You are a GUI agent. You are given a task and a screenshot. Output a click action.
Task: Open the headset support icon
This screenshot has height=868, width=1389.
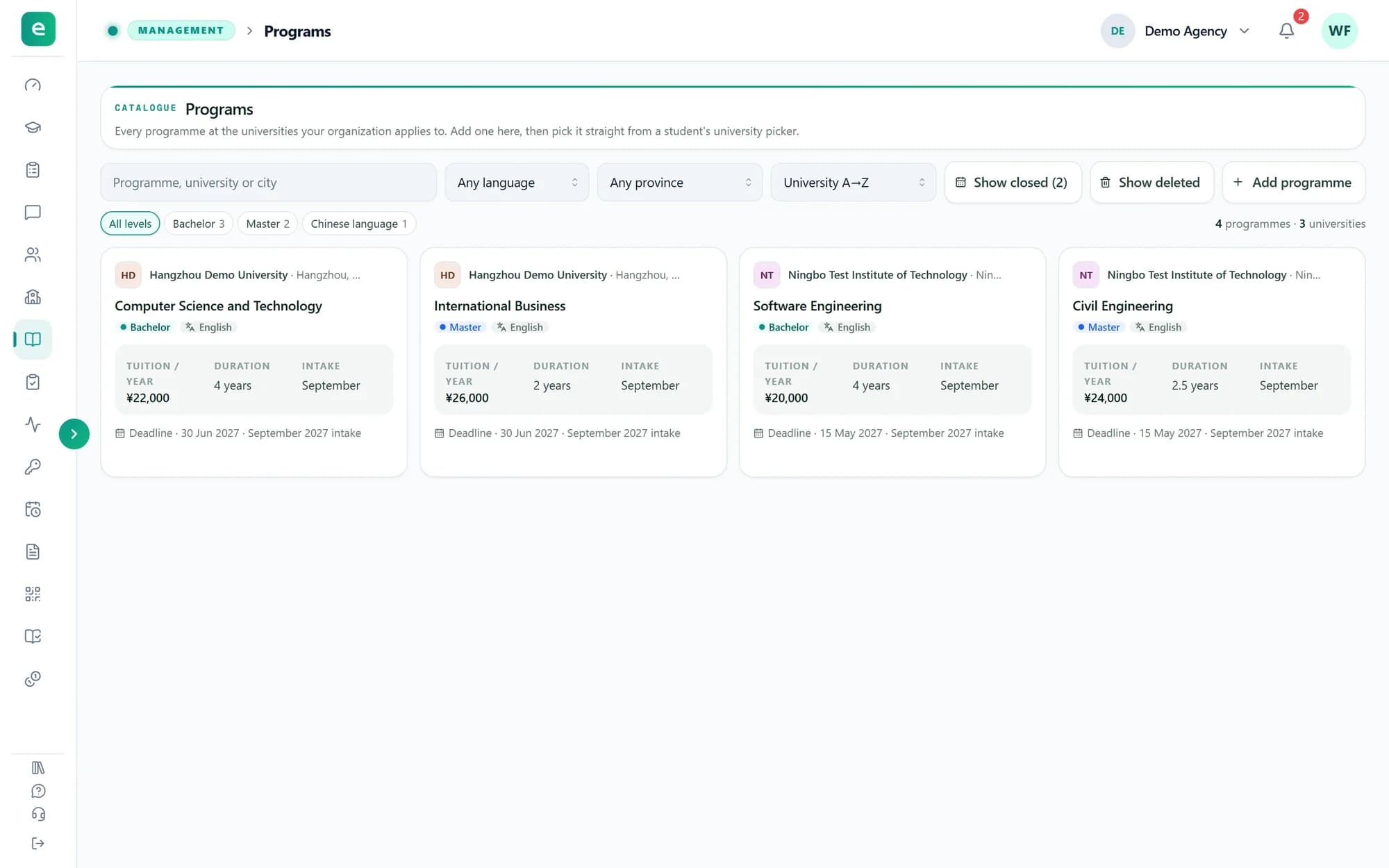pyautogui.click(x=38, y=814)
